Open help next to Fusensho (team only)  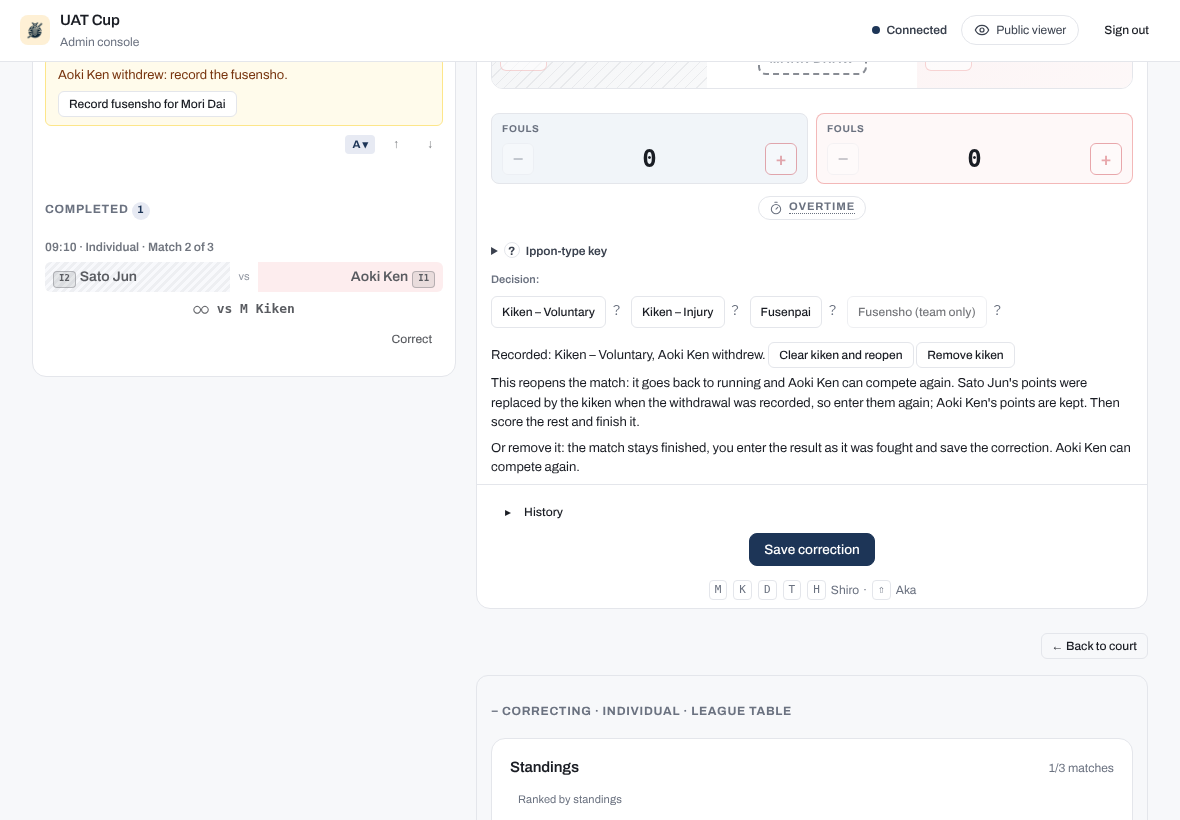[x=997, y=310]
